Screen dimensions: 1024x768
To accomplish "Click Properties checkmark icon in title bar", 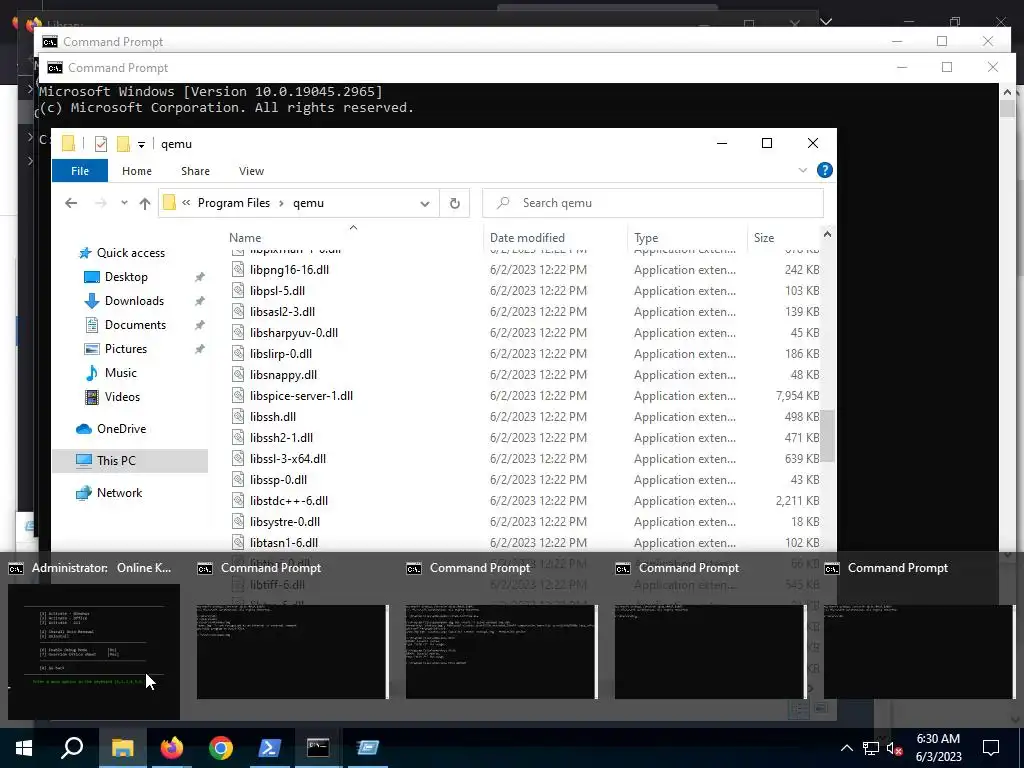I will [x=101, y=144].
